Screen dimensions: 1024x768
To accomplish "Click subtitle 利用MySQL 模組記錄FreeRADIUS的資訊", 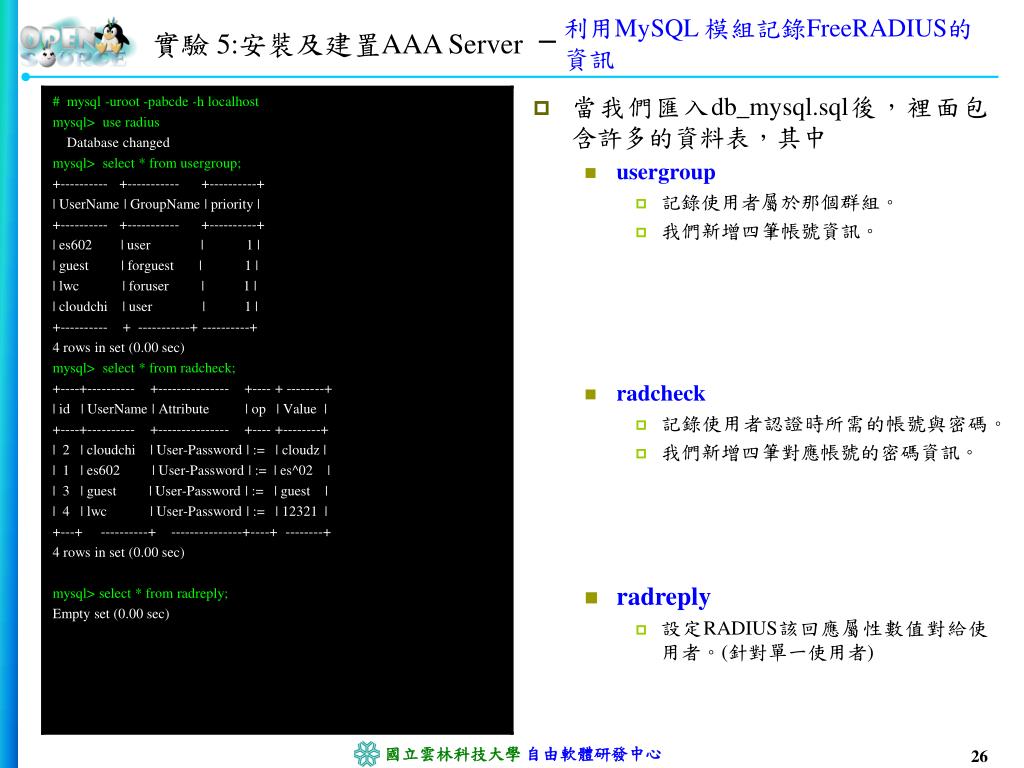I will [767, 44].
